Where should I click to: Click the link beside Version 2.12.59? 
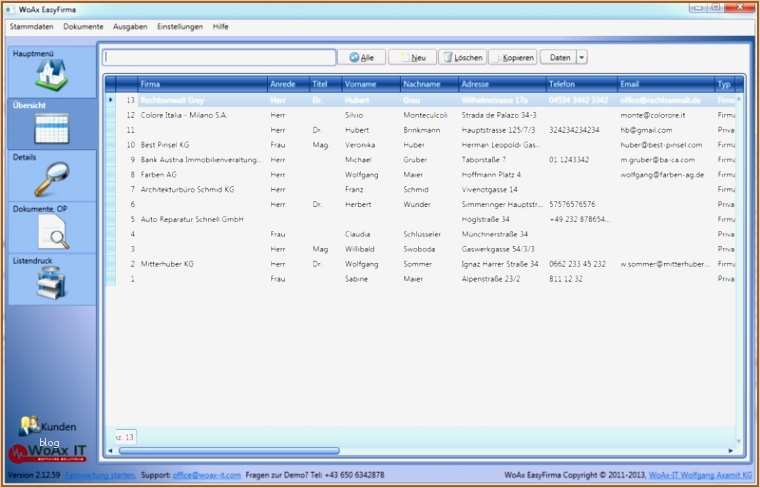pos(100,475)
